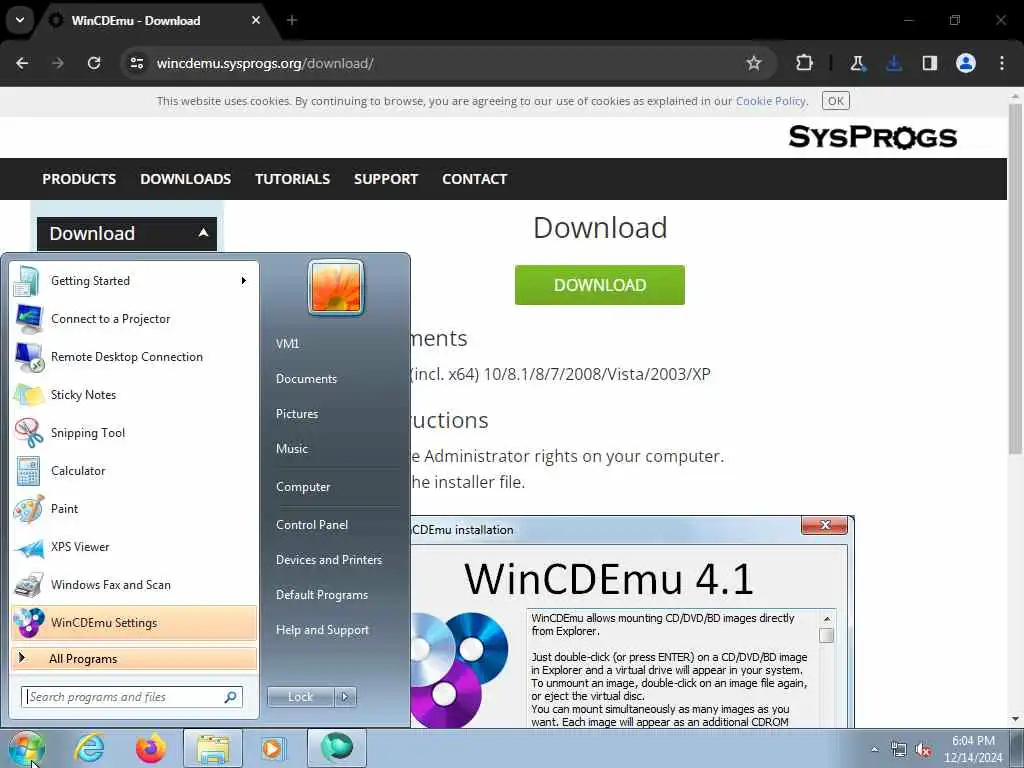1024x768 pixels.
Task: Click the Lock button
Action: (300, 697)
